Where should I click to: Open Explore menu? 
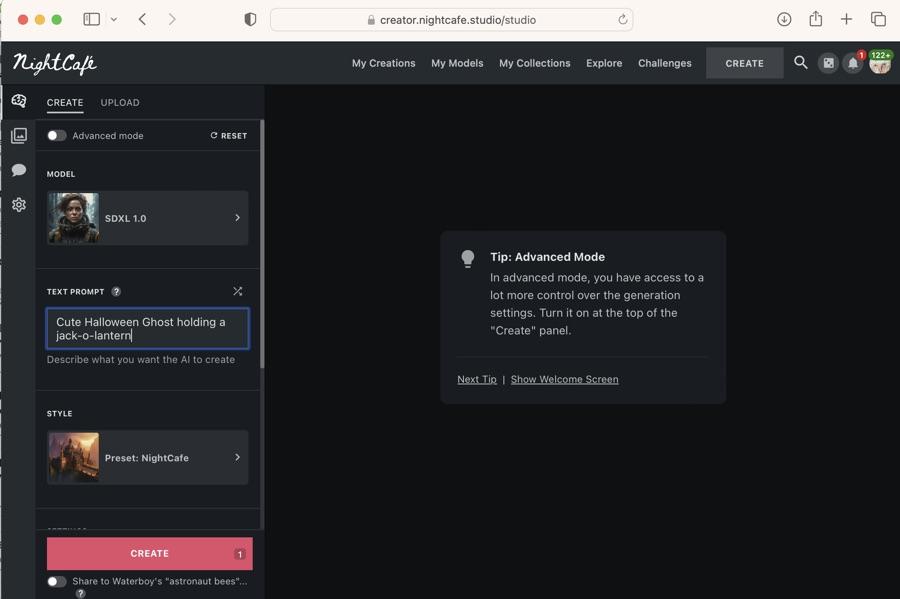(604, 63)
